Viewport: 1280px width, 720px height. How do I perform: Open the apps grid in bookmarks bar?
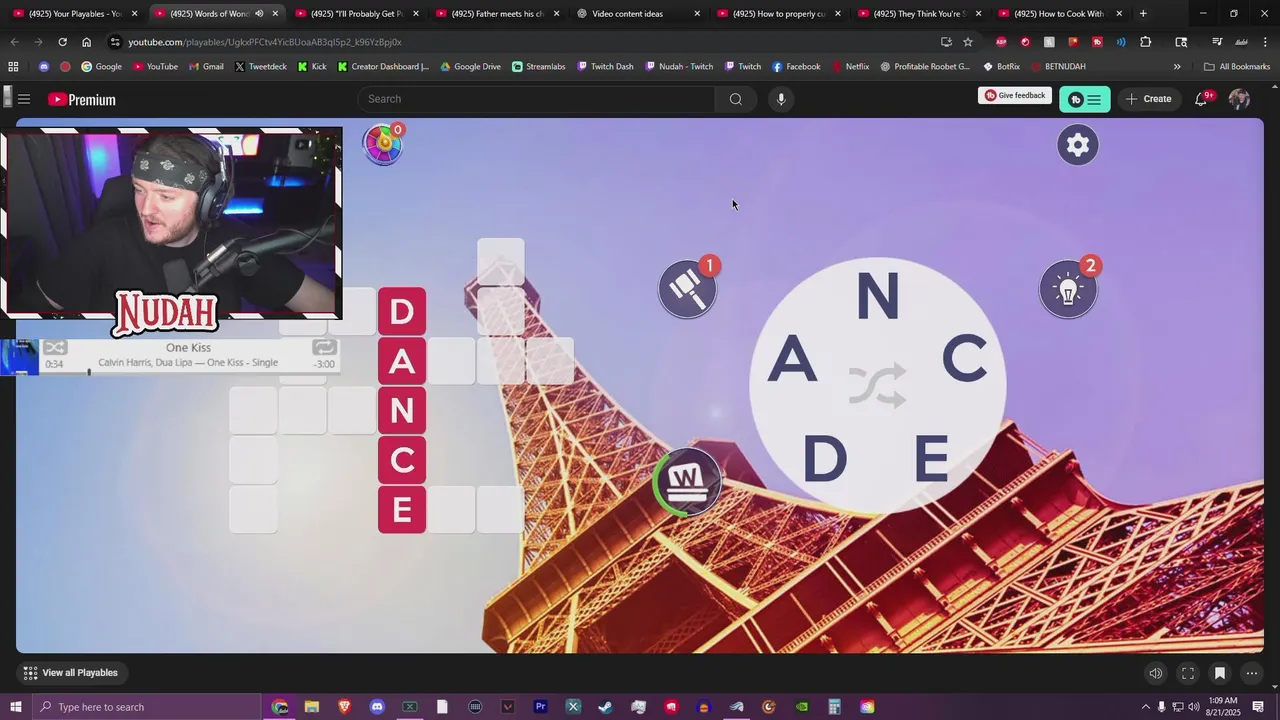point(13,67)
